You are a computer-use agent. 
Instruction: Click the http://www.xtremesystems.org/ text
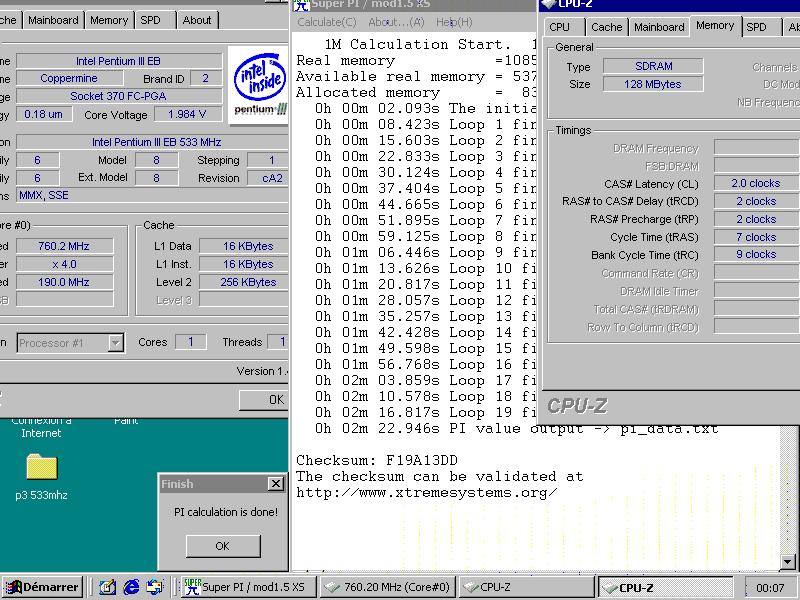tap(427, 493)
